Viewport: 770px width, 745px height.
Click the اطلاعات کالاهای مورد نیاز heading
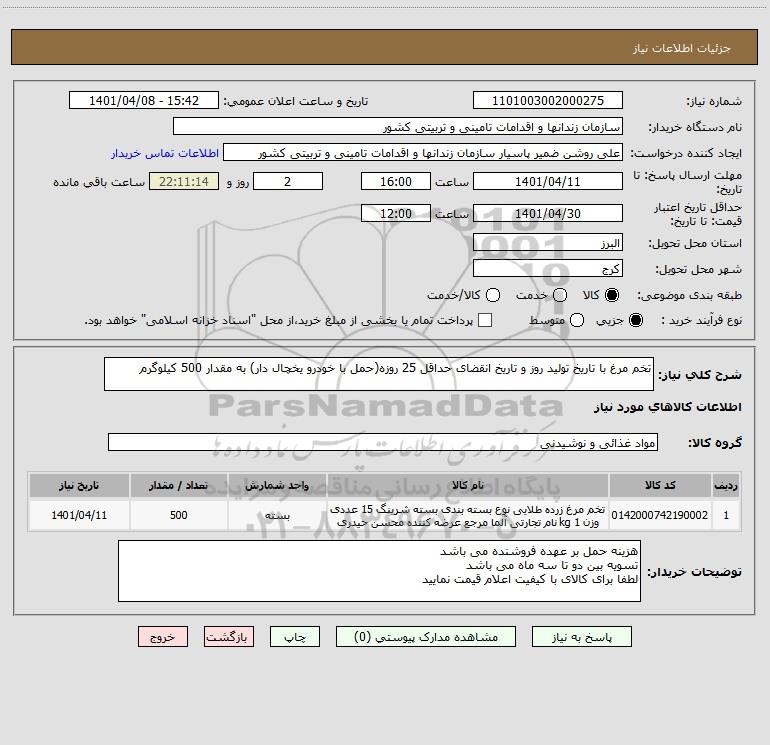[x=667, y=407]
